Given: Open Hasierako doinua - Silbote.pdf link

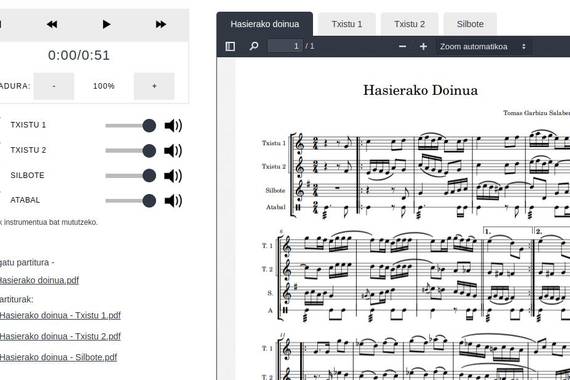Looking at the screenshot, I should pos(58,357).
